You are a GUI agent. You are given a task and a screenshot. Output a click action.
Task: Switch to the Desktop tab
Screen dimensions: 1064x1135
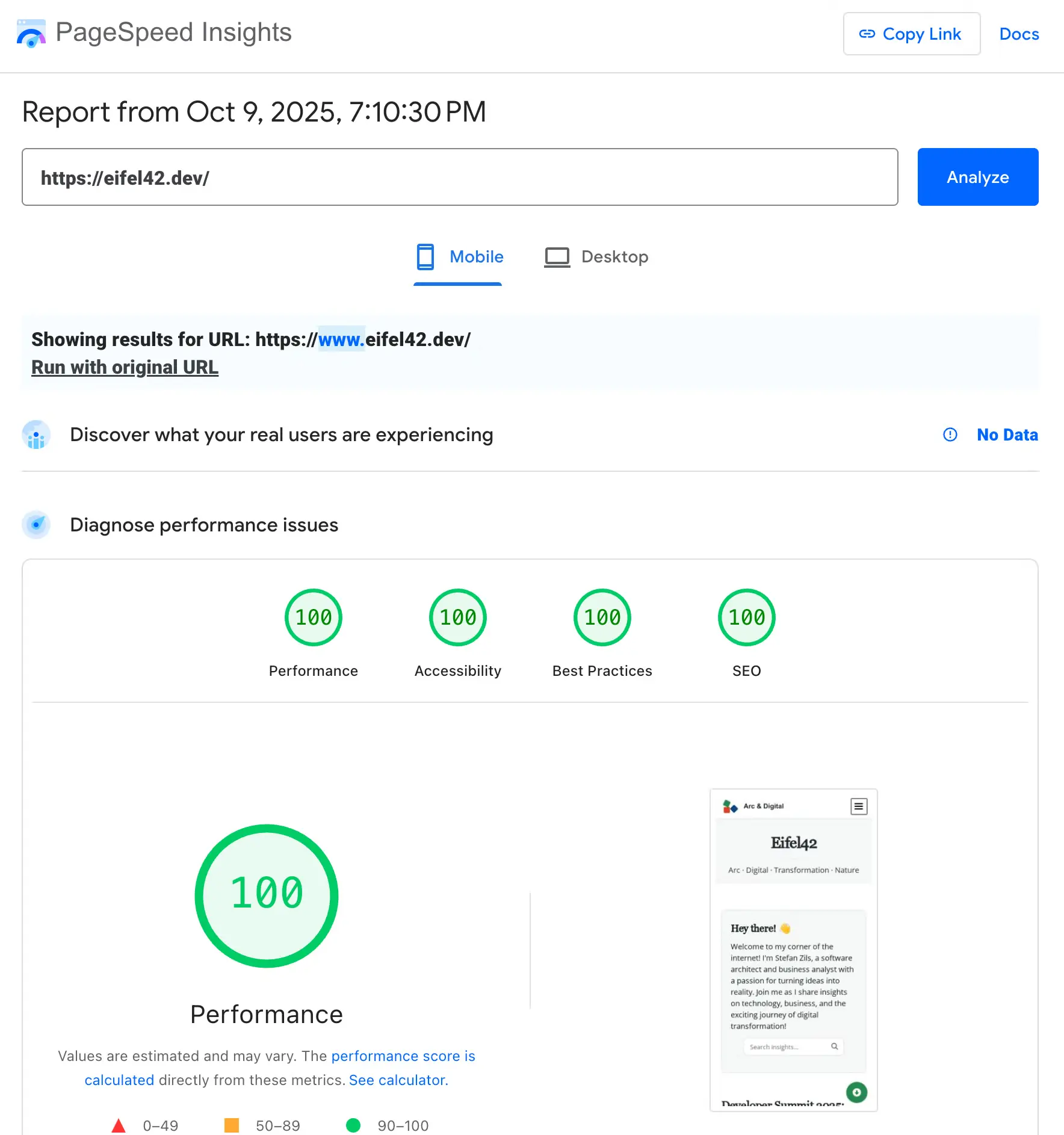pos(596,257)
